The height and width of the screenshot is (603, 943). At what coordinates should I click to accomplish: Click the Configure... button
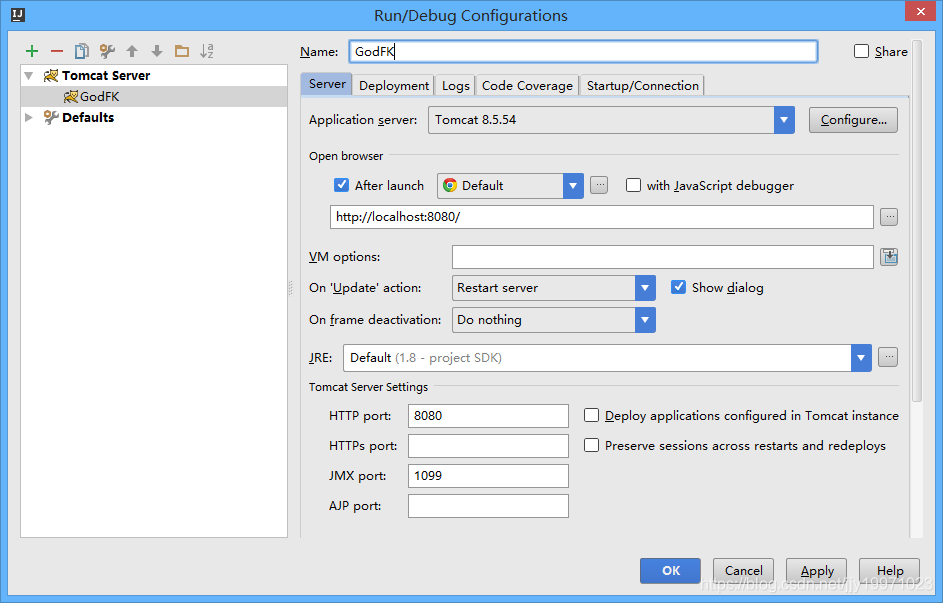tap(853, 120)
